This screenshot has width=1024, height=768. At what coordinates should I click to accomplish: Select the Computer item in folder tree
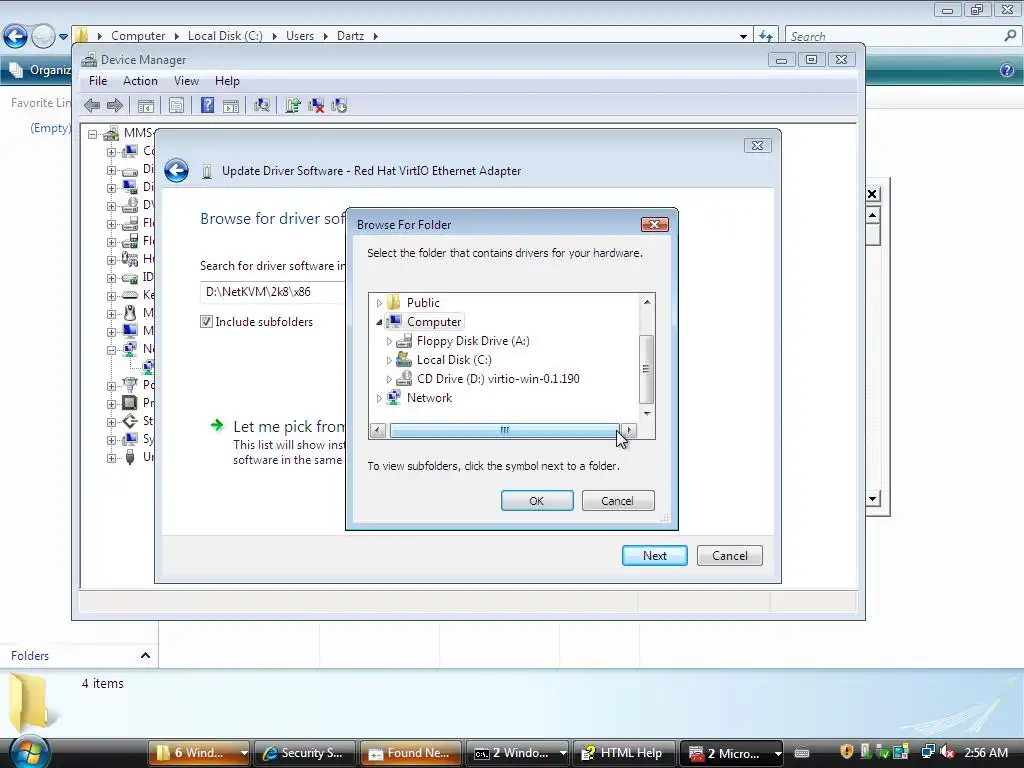[434, 322]
